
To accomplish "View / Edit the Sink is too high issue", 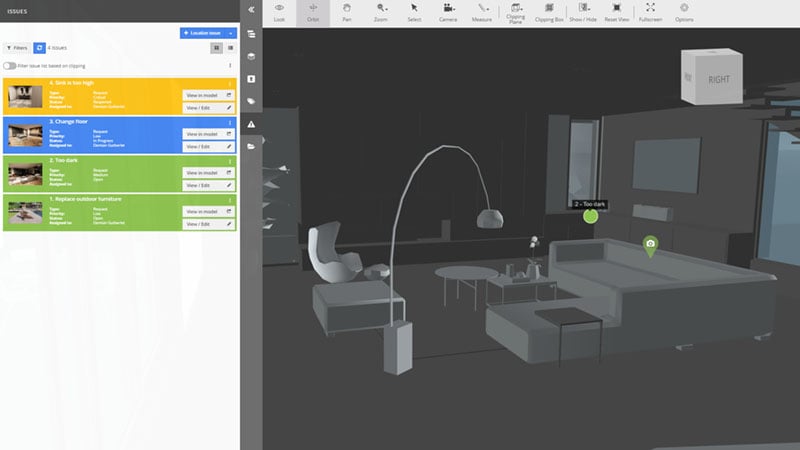I will pyautogui.click(x=208, y=108).
